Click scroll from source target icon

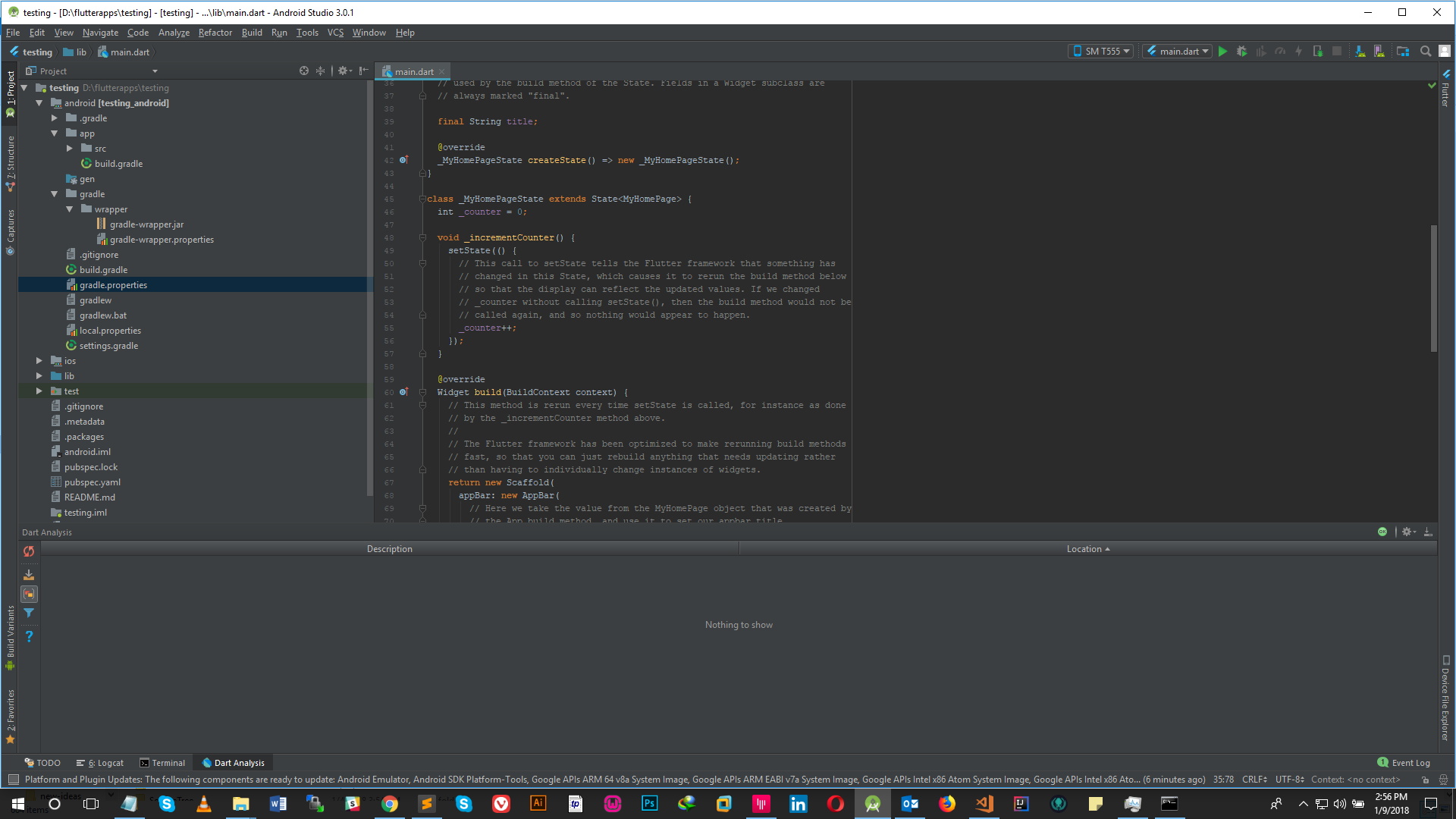pos(304,71)
